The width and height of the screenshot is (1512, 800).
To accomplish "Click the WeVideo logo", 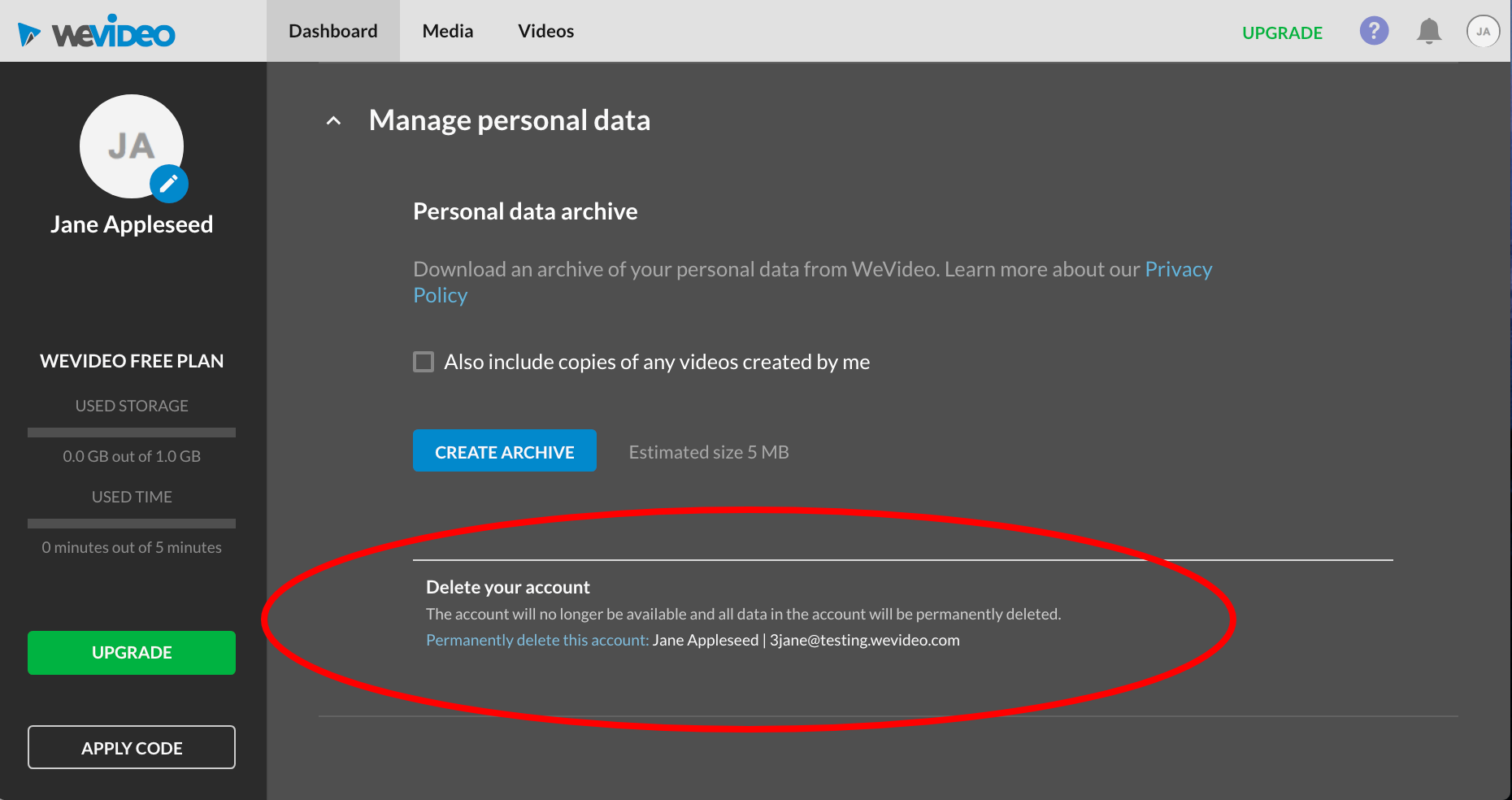I will tap(98, 33).
